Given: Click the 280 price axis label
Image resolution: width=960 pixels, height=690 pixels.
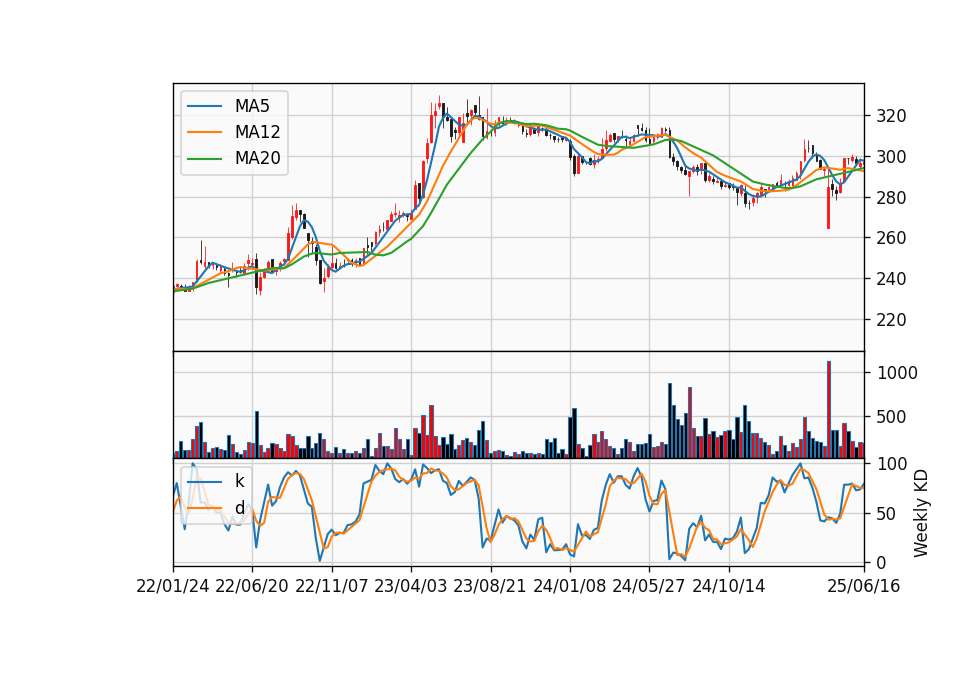Looking at the screenshot, I should [x=891, y=197].
